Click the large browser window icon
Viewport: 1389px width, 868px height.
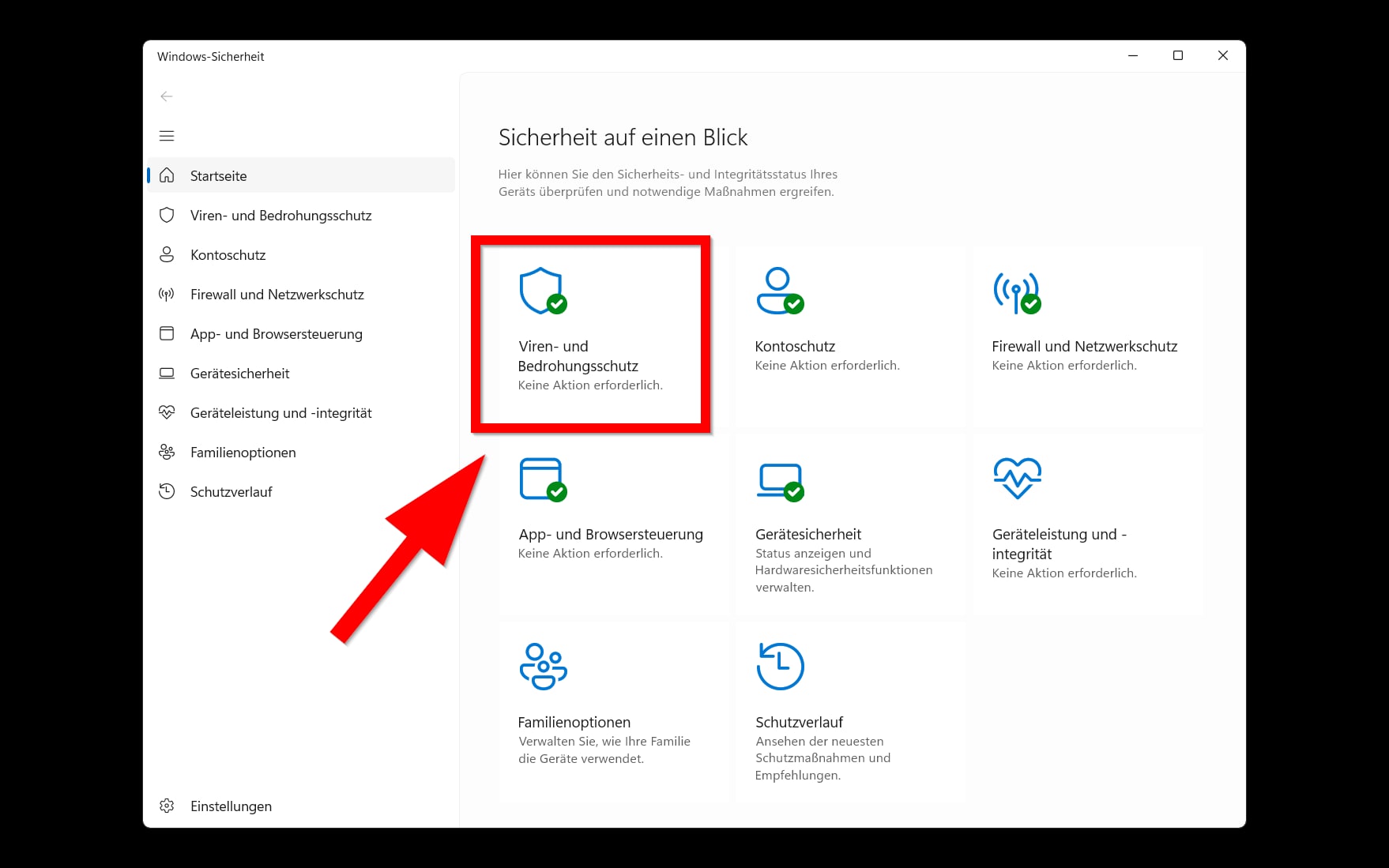point(543,479)
